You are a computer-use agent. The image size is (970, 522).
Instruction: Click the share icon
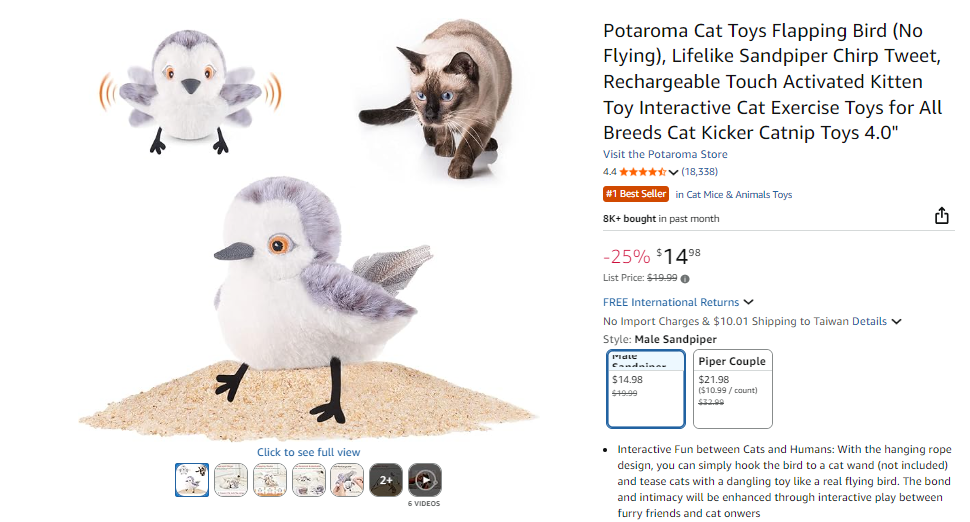click(x=941, y=216)
